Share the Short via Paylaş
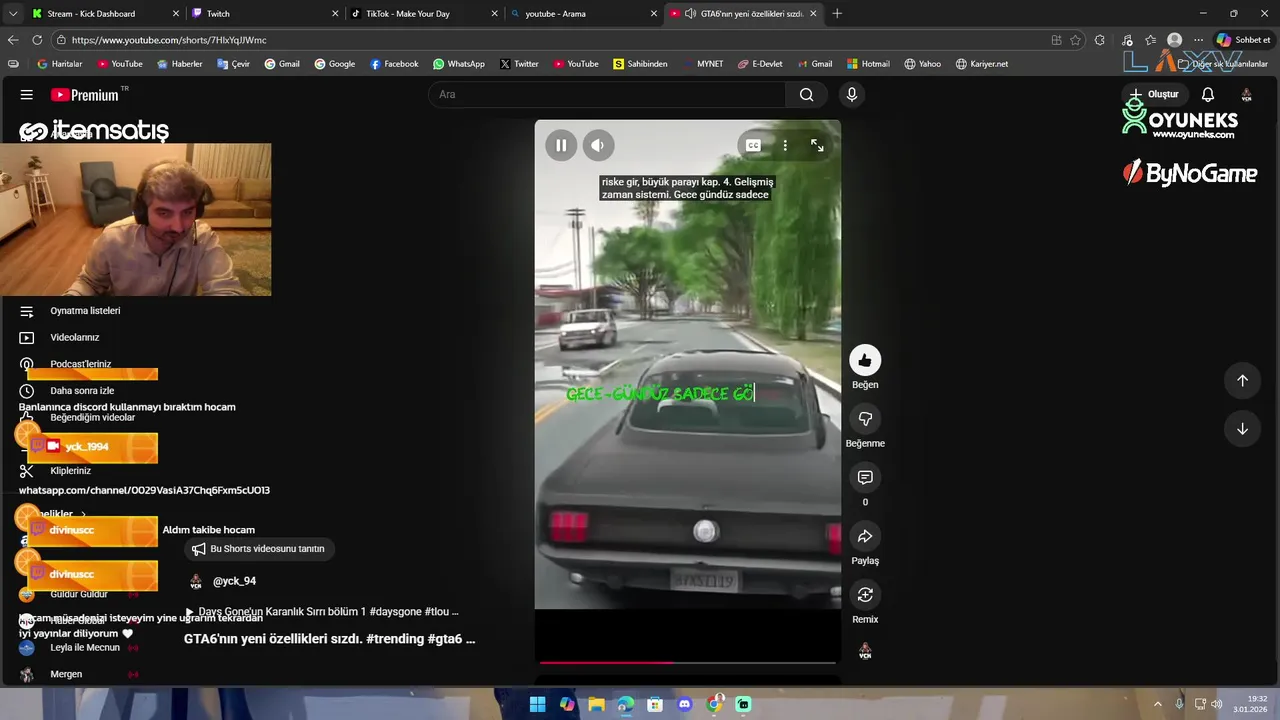This screenshot has width=1280, height=720. coord(865,536)
